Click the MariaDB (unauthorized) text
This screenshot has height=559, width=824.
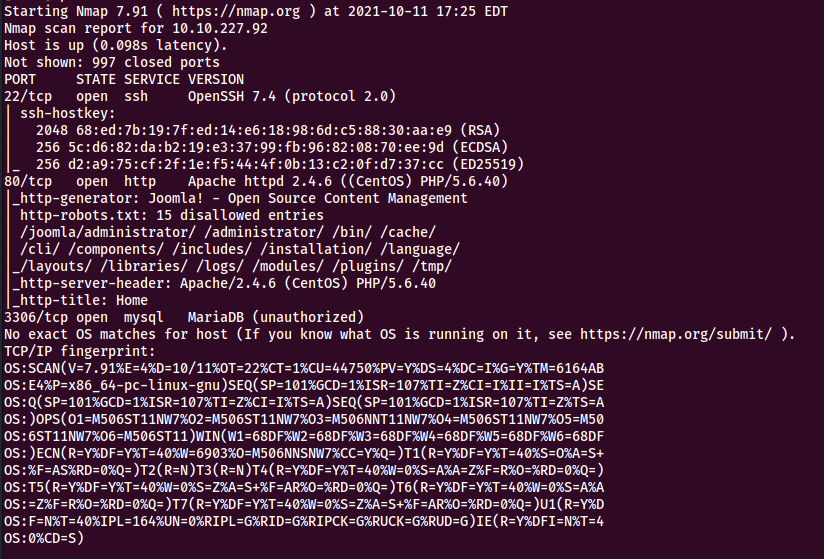pos(276,318)
